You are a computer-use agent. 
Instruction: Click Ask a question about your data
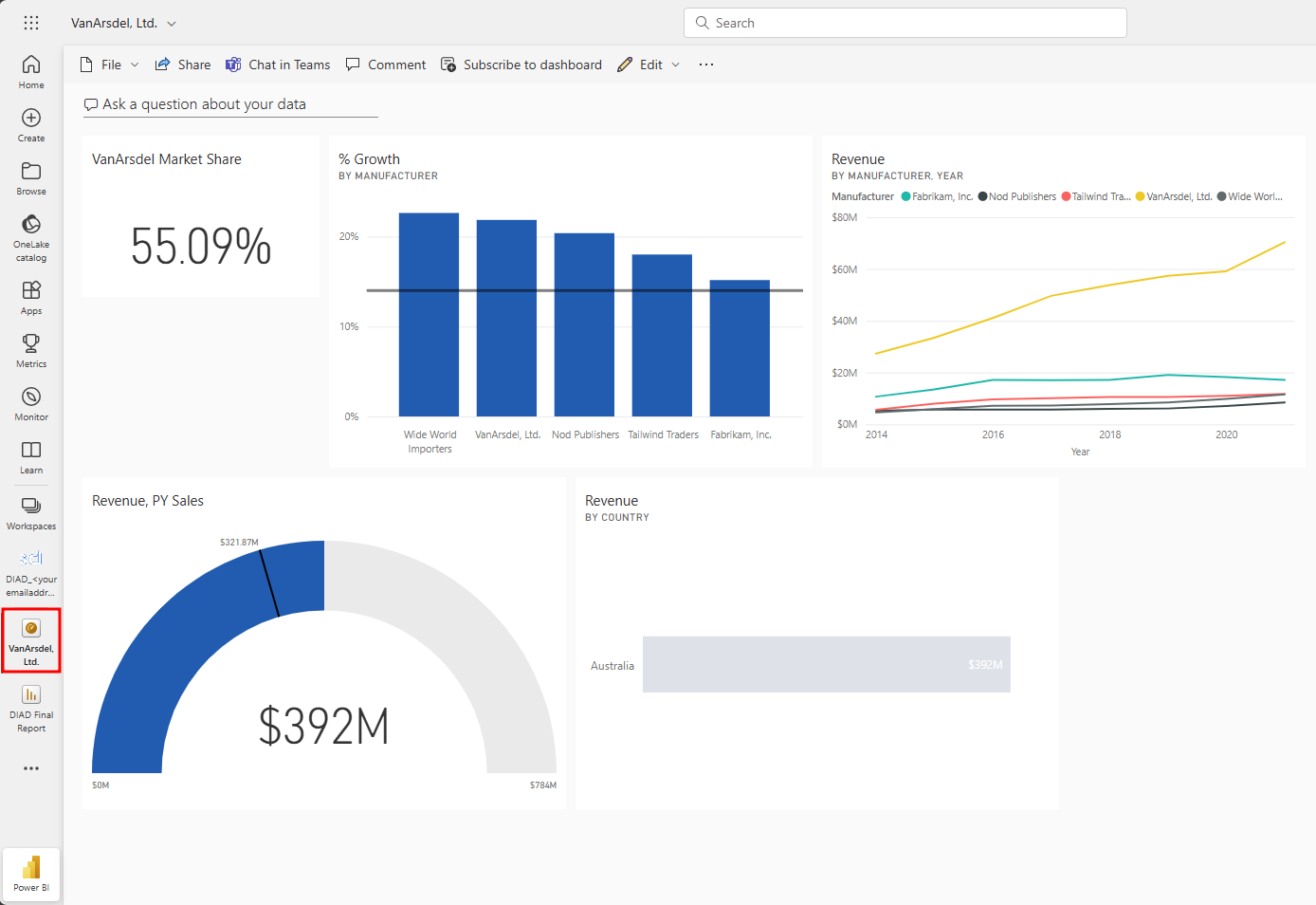coord(230,104)
